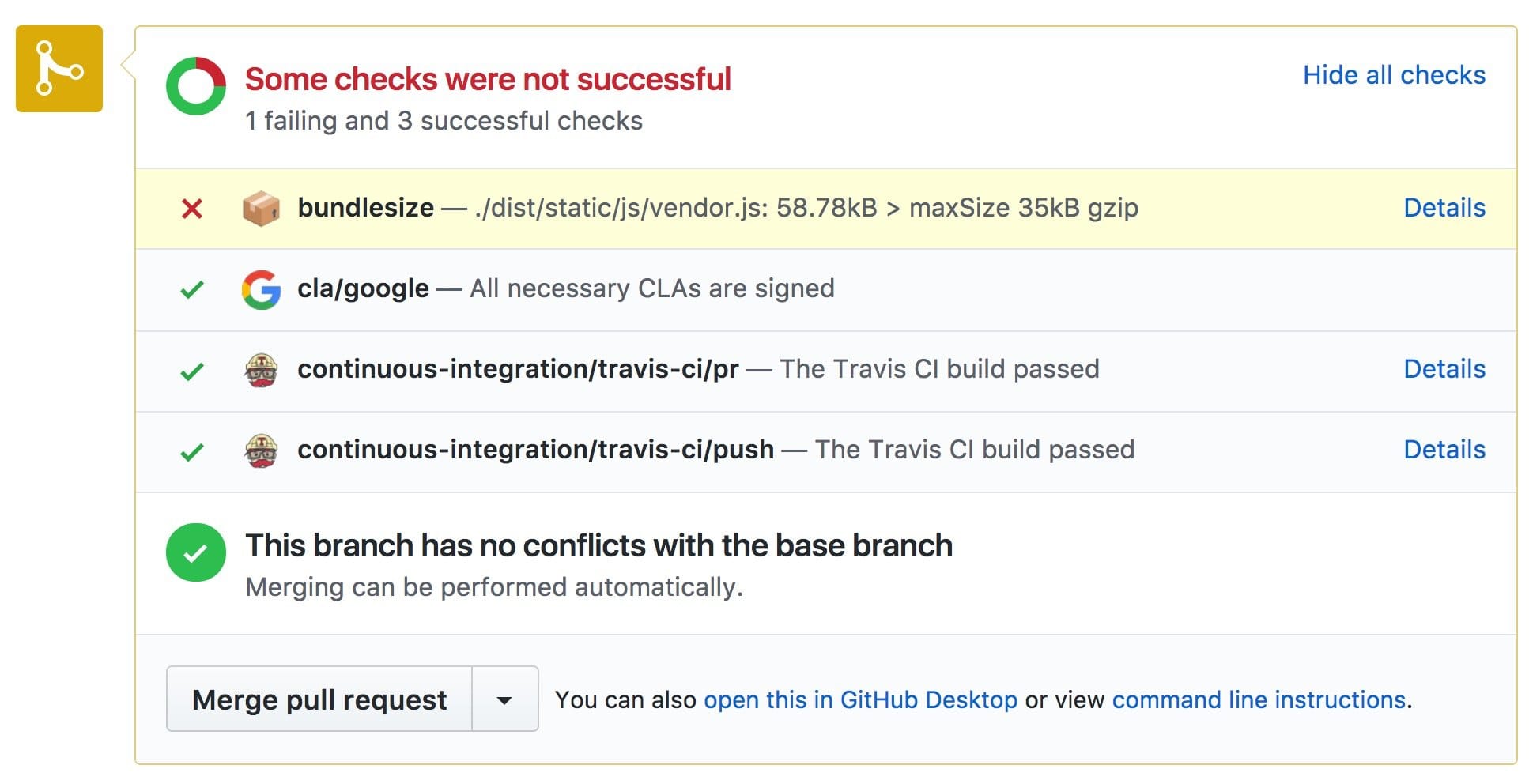Screen dimensions: 1529x784
Task: Open Details for the travis-ci/pr build
Action: [1444, 369]
